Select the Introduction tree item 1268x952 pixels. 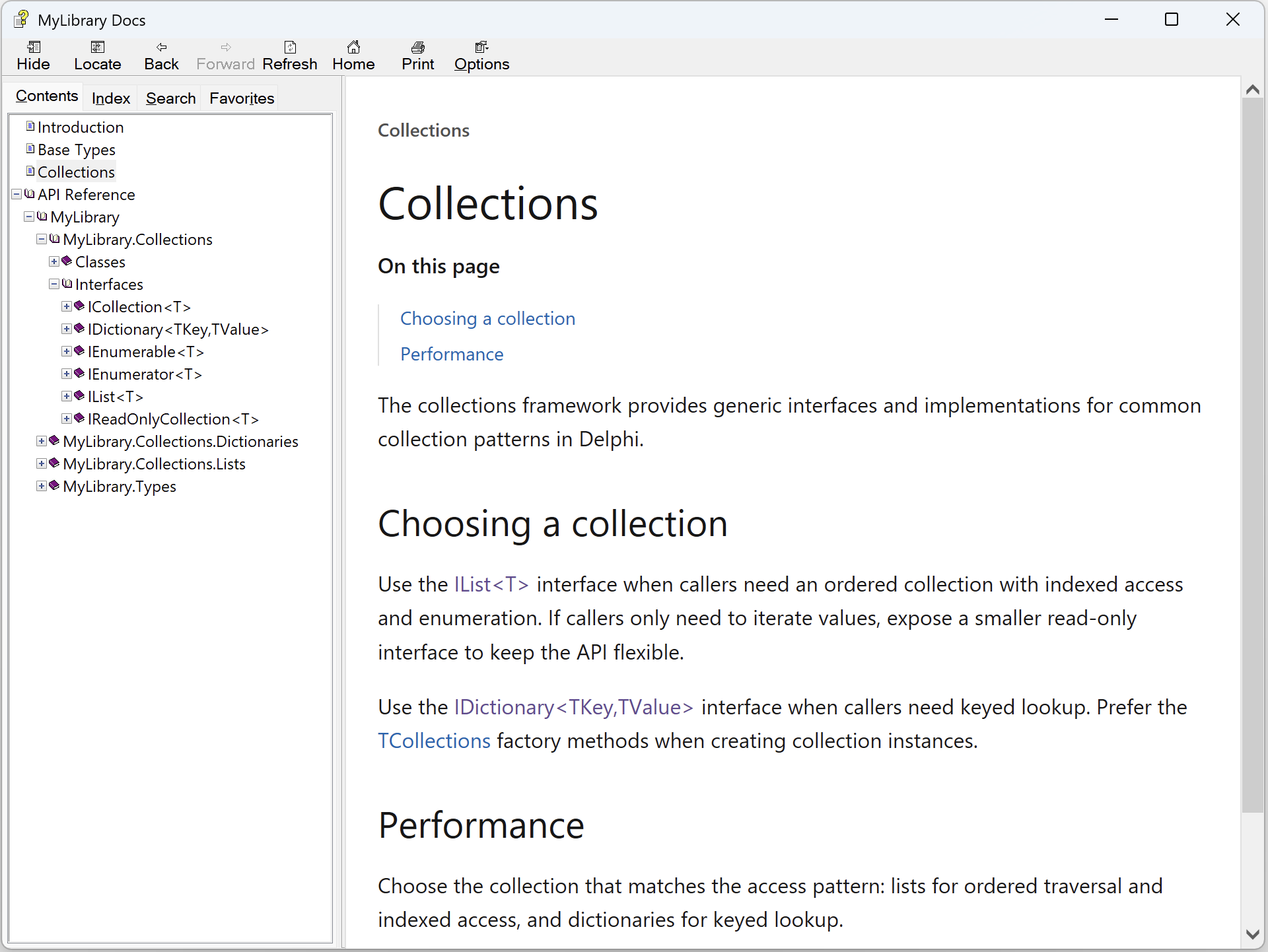[81, 127]
